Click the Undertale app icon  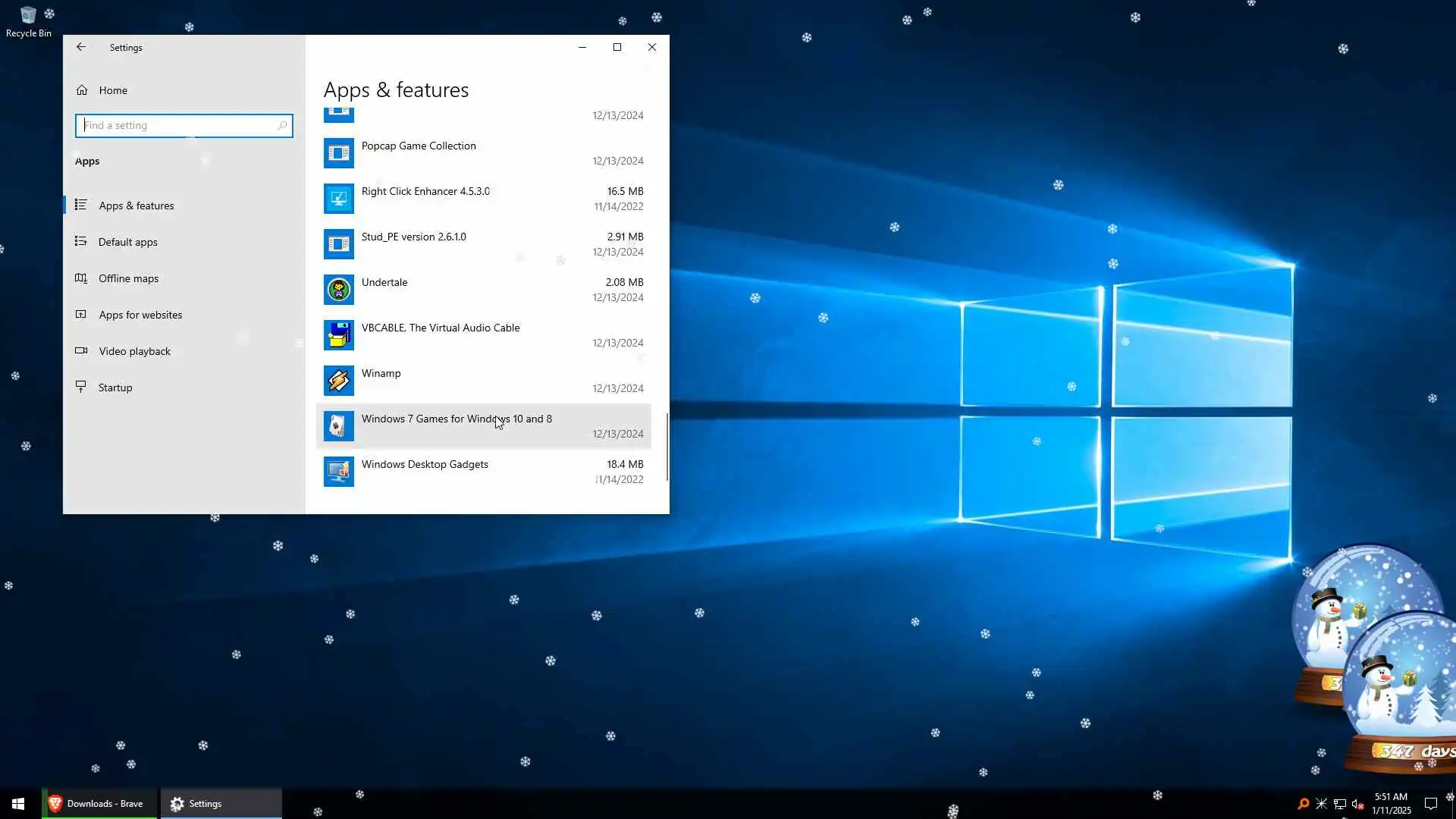point(338,290)
